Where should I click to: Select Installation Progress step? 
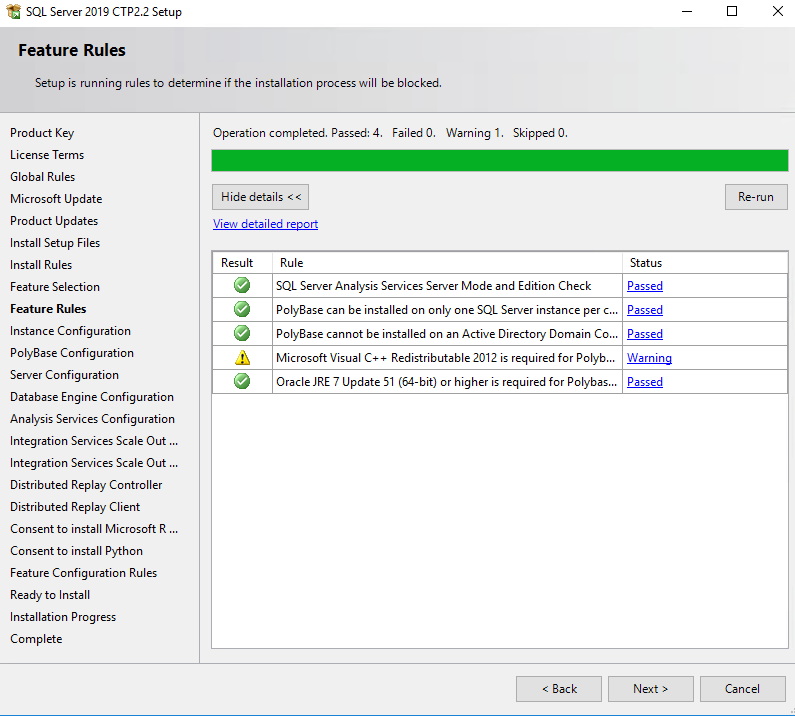63,617
